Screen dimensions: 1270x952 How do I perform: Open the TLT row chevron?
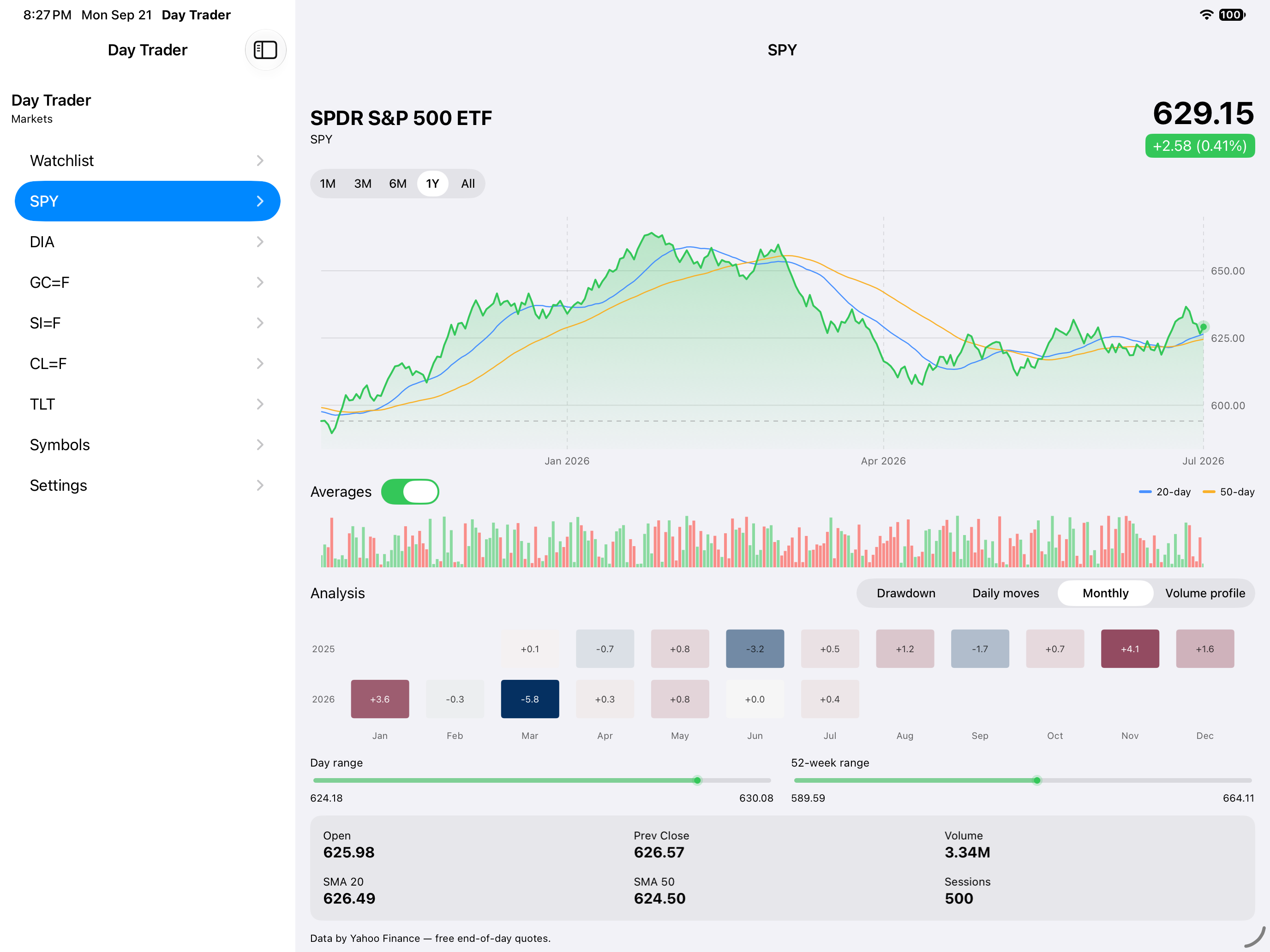[x=260, y=405]
